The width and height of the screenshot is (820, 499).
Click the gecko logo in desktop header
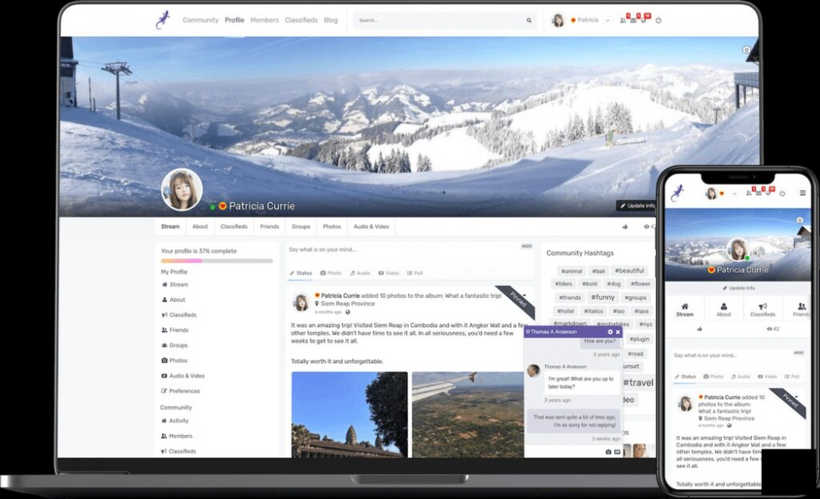[x=162, y=19]
